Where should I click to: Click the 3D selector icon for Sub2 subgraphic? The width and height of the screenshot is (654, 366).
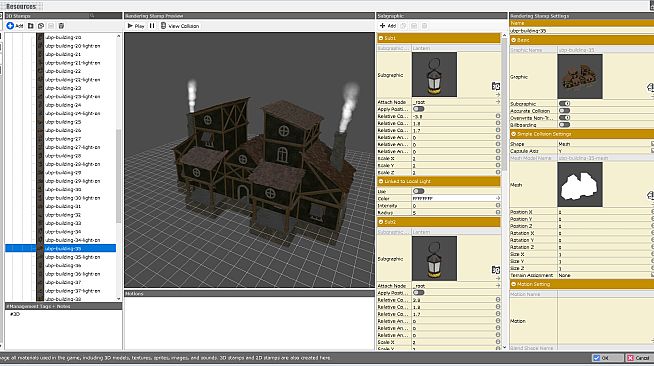coord(496,270)
